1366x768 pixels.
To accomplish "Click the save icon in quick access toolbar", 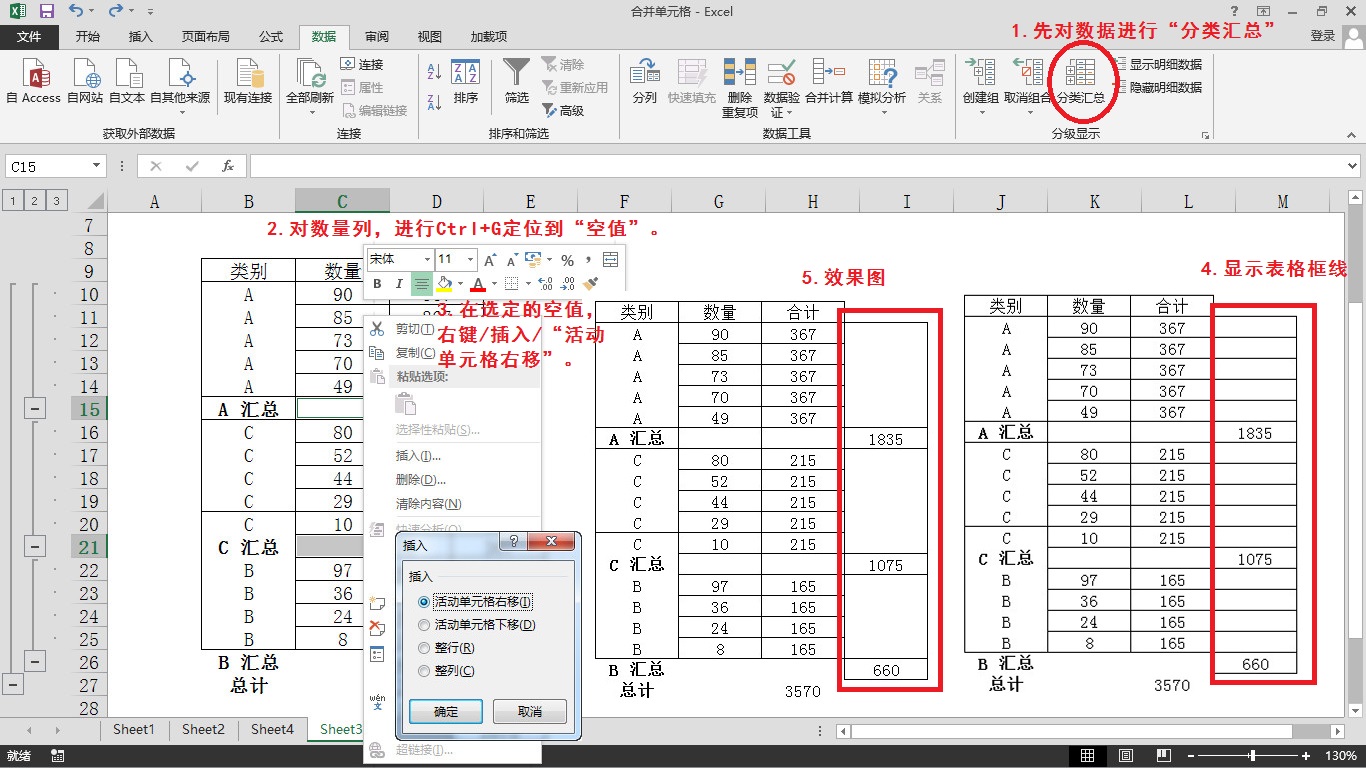I will [46, 12].
